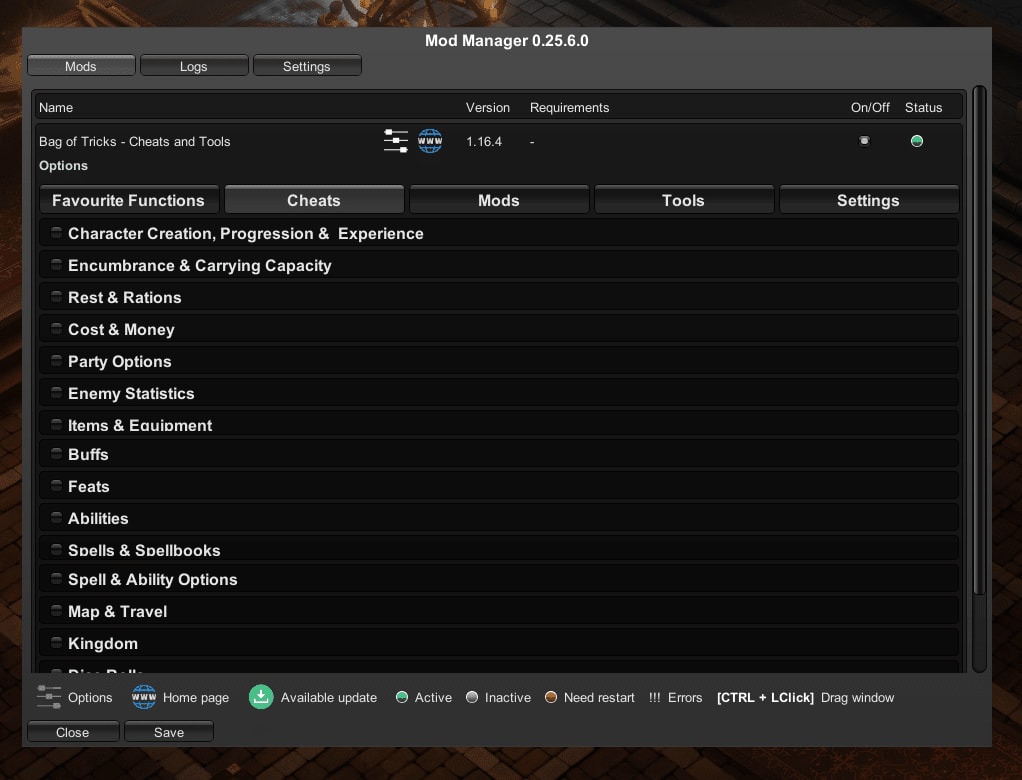1022x780 pixels.
Task: Click the version number 1.16.4
Action: 484,141
